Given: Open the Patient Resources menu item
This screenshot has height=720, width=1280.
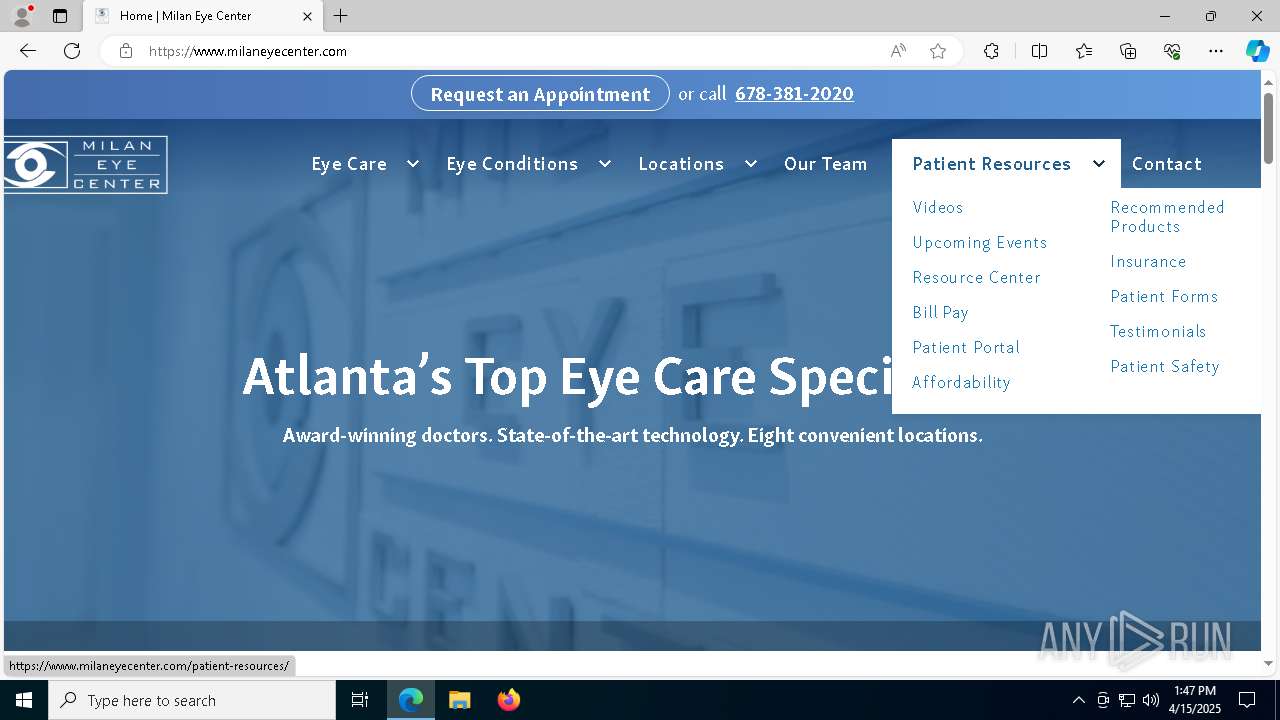Looking at the screenshot, I should [991, 164].
